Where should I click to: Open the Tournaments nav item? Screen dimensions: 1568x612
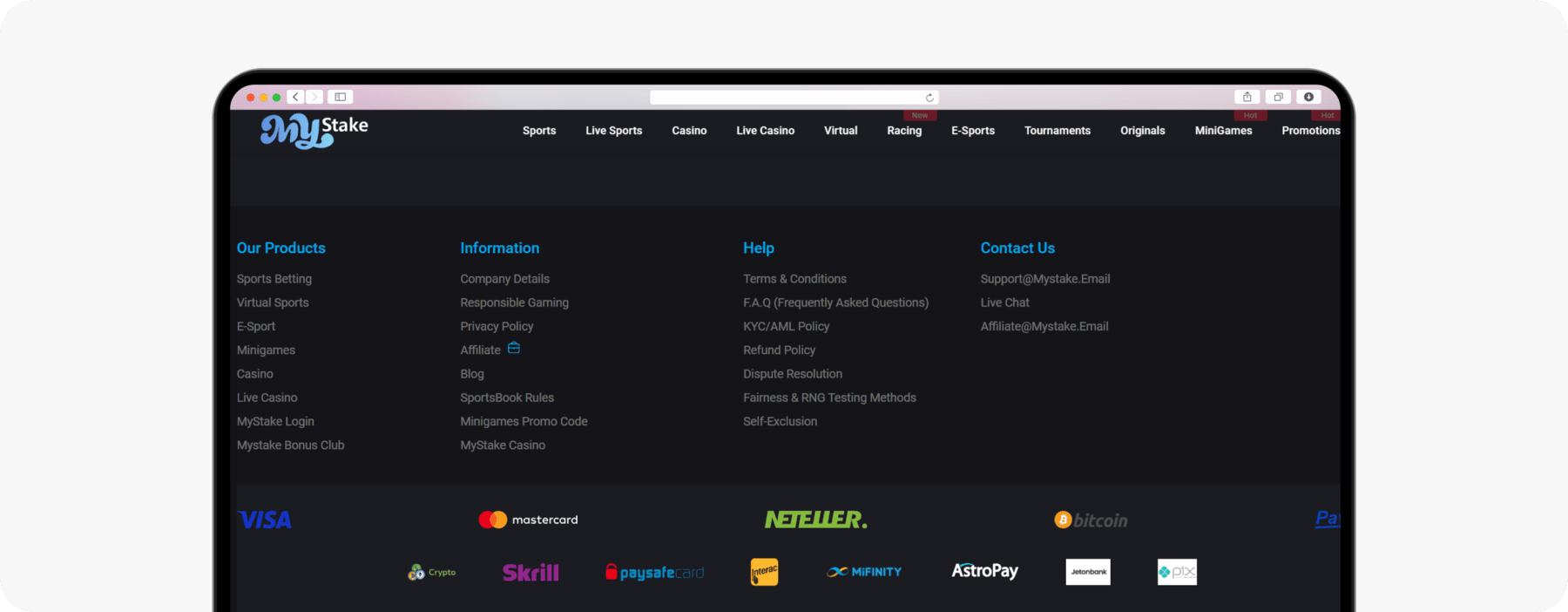1058,131
